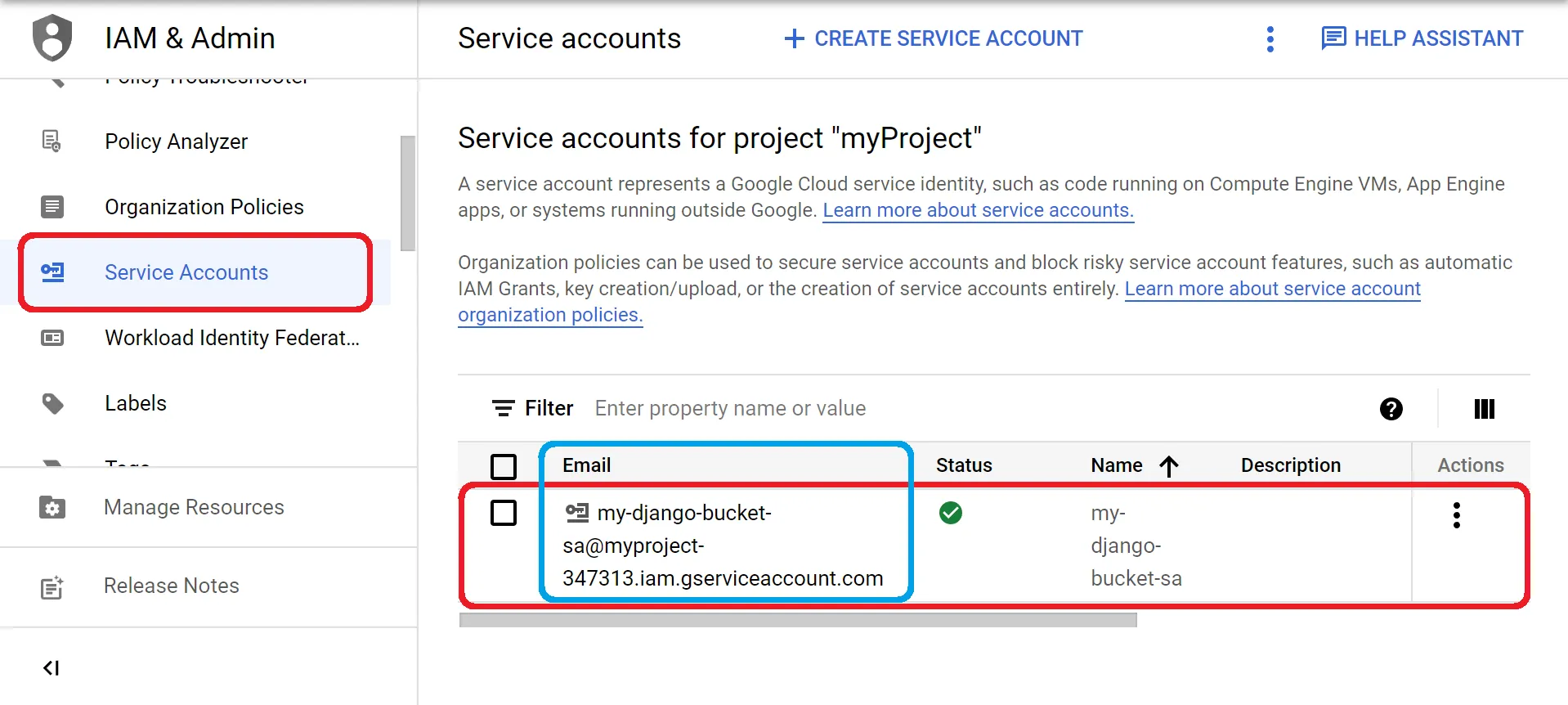Click Create Service Account button
The image size is (1568, 705).
pyautogui.click(x=933, y=38)
